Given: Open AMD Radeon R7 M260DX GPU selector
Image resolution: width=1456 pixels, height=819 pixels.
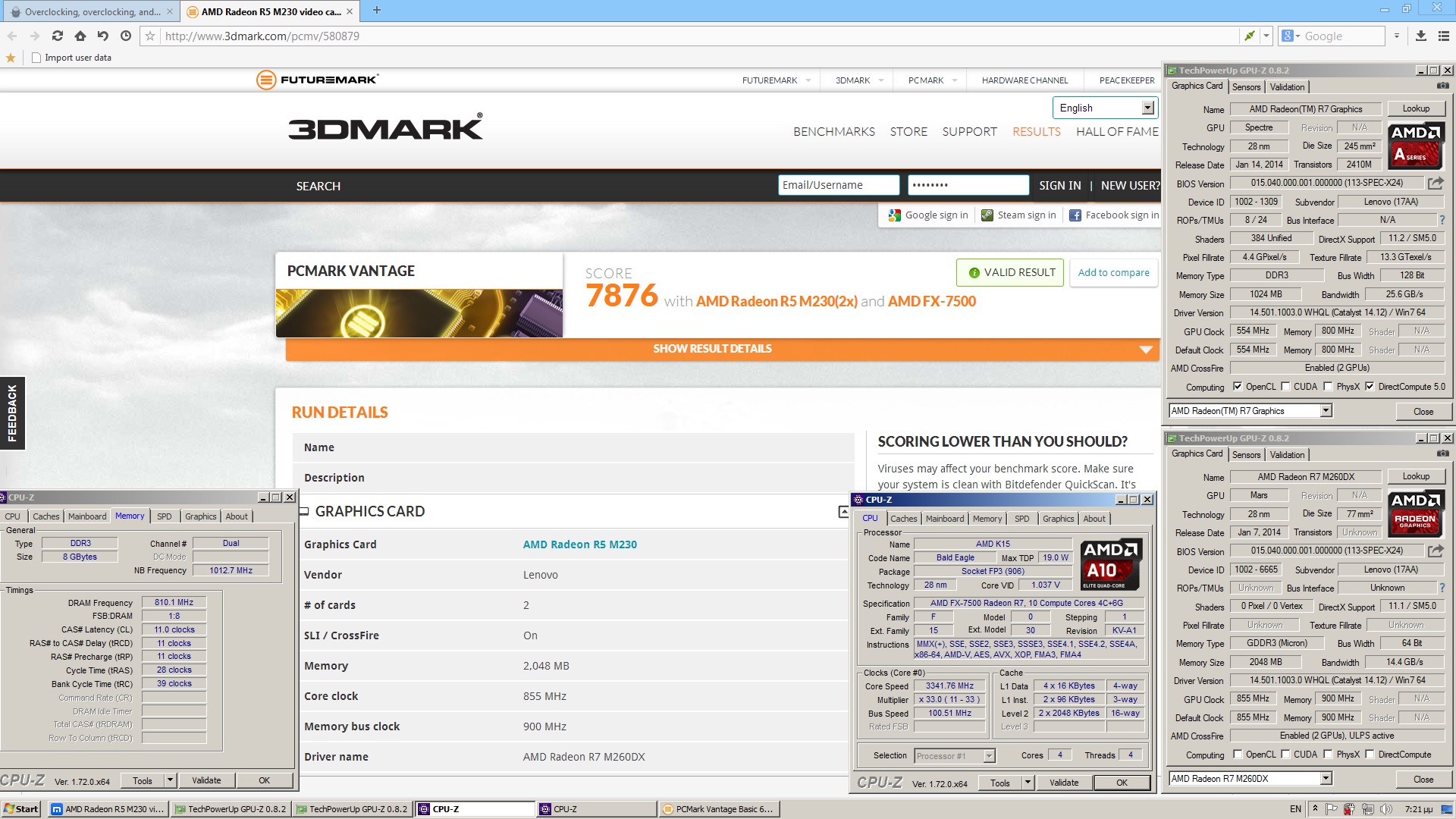Looking at the screenshot, I should pos(1250,778).
